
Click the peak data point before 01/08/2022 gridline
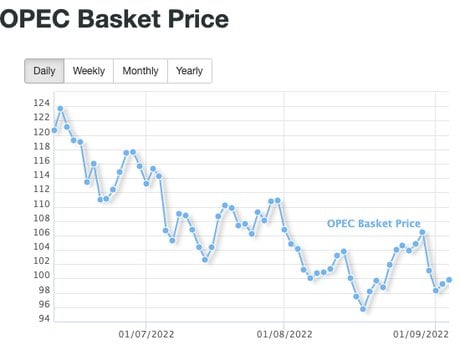pos(278,201)
